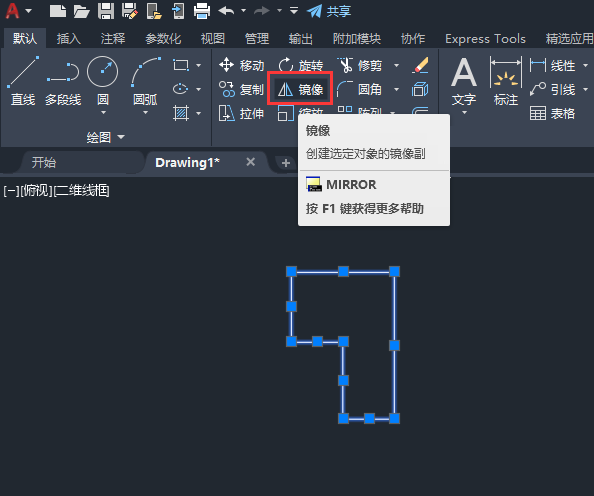
Task: Switch to the 插入 ribbon tab
Action: 69,38
